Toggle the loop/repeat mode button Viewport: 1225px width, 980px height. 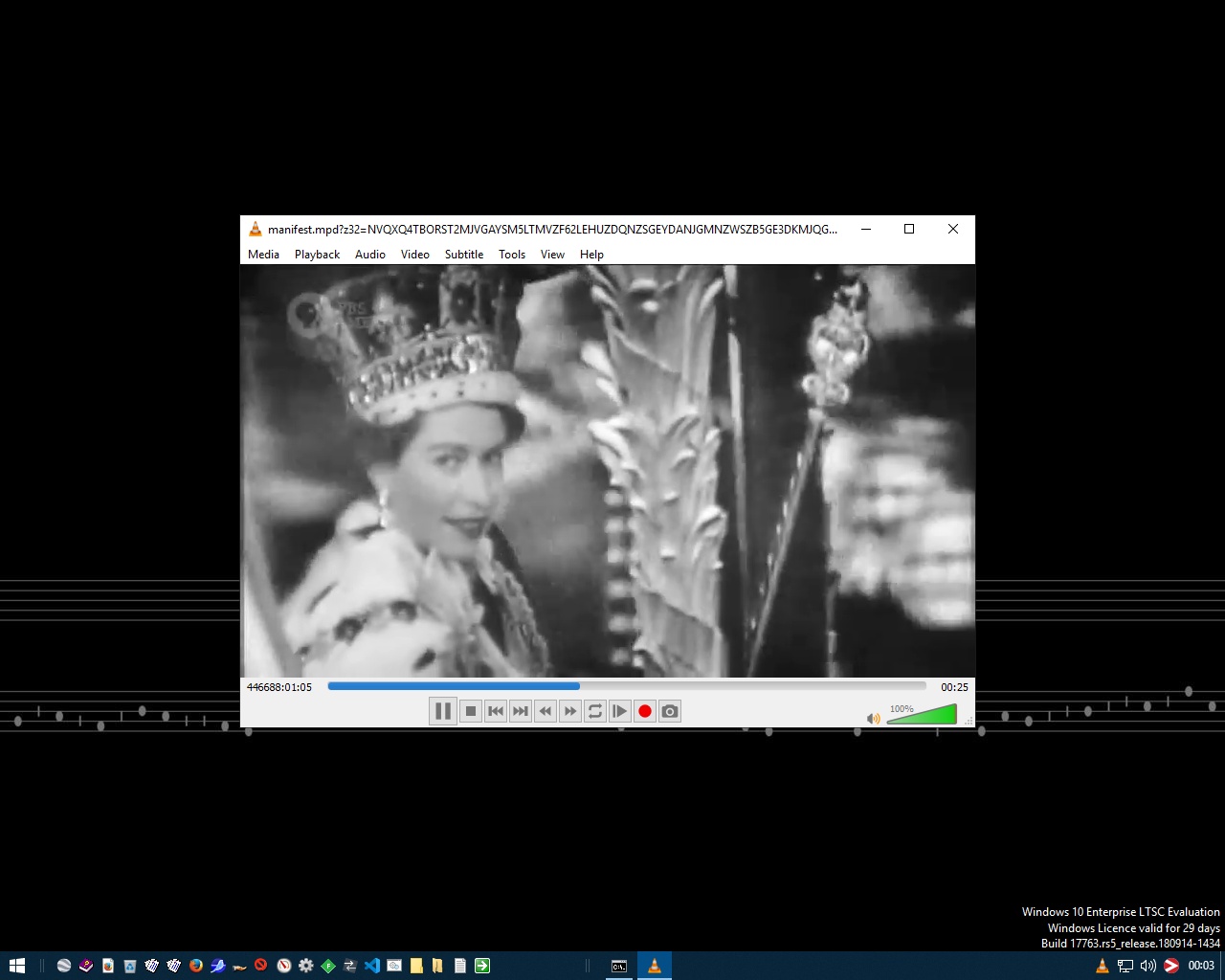coord(594,711)
